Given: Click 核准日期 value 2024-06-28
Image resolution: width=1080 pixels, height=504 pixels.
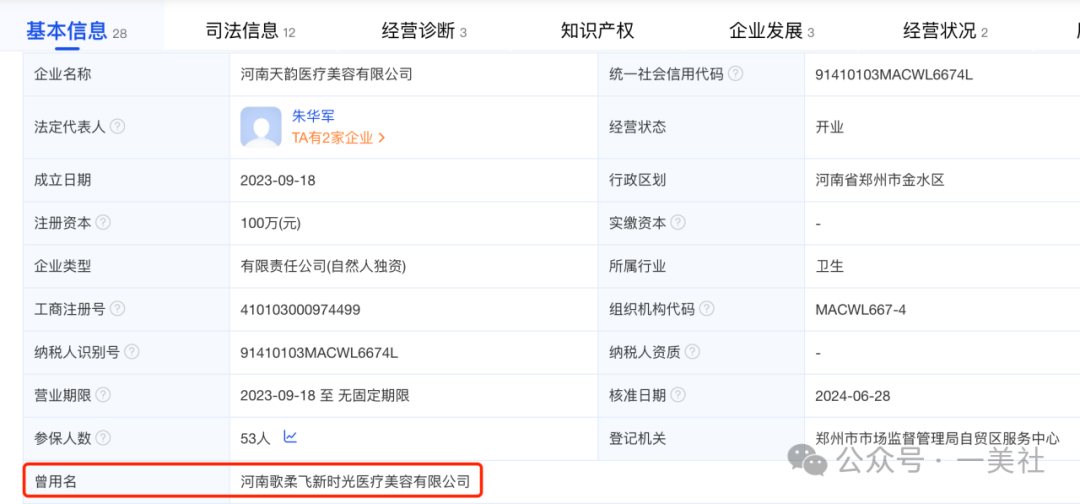Looking at the screenshot, I should 853,396.
